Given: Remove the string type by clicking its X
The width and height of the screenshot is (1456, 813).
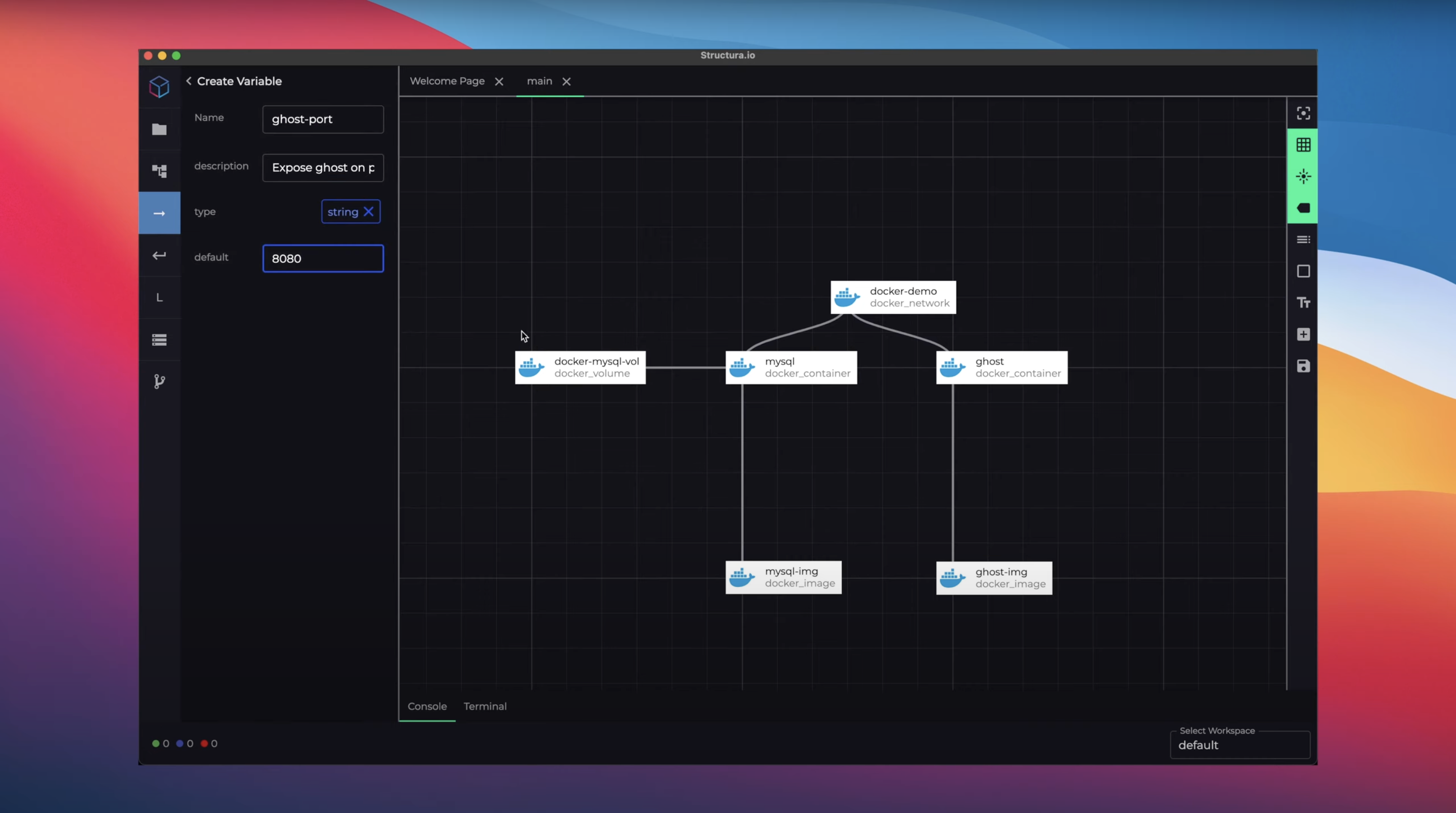Looking at the screenshot, I should tap(369, 211).
